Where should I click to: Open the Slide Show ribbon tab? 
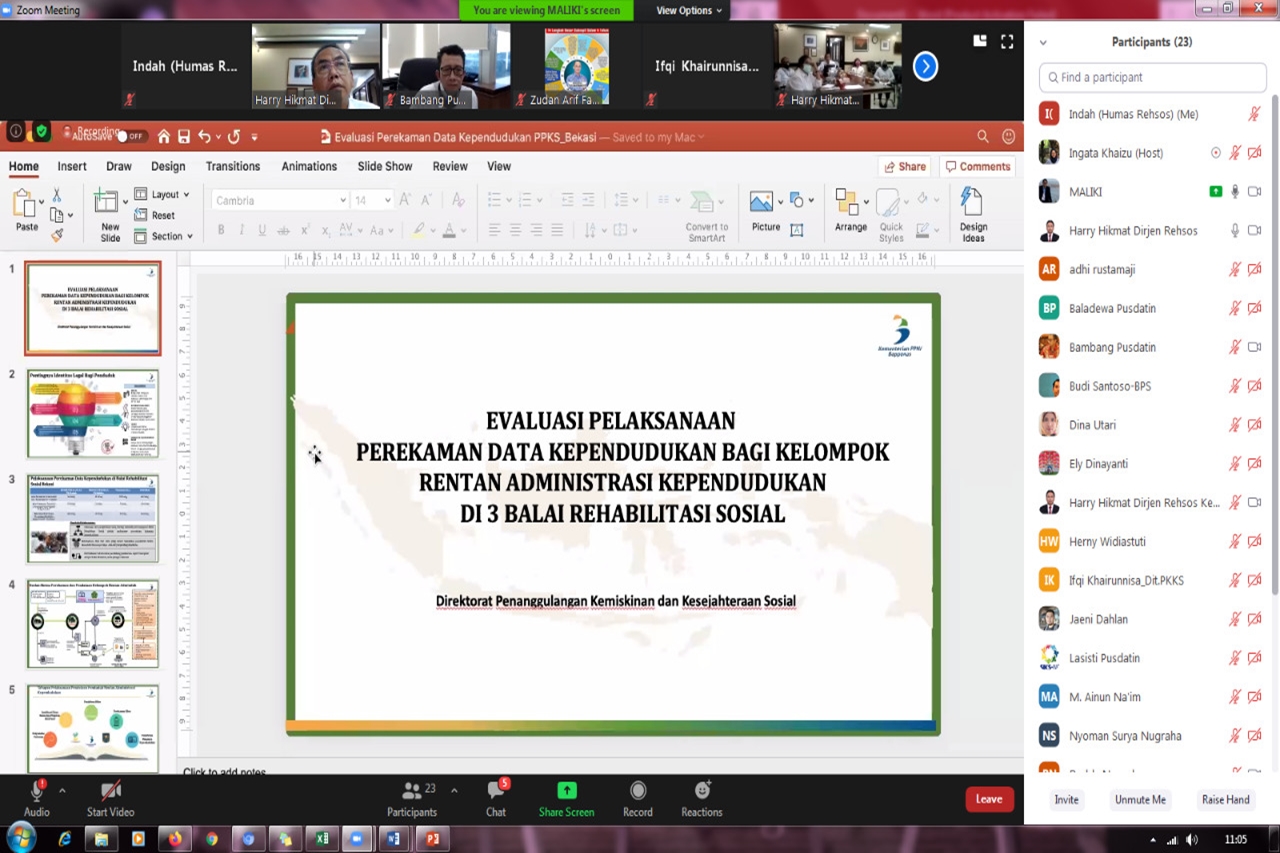[x=385, y=166]
